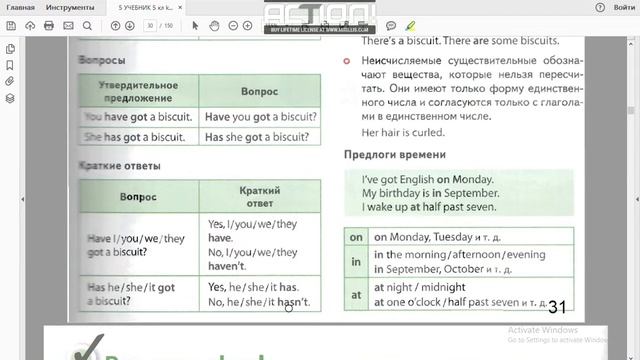The image size is (640, 360).
Task: Open the attachments paperclip panel
Action: [x=10, y=81]
